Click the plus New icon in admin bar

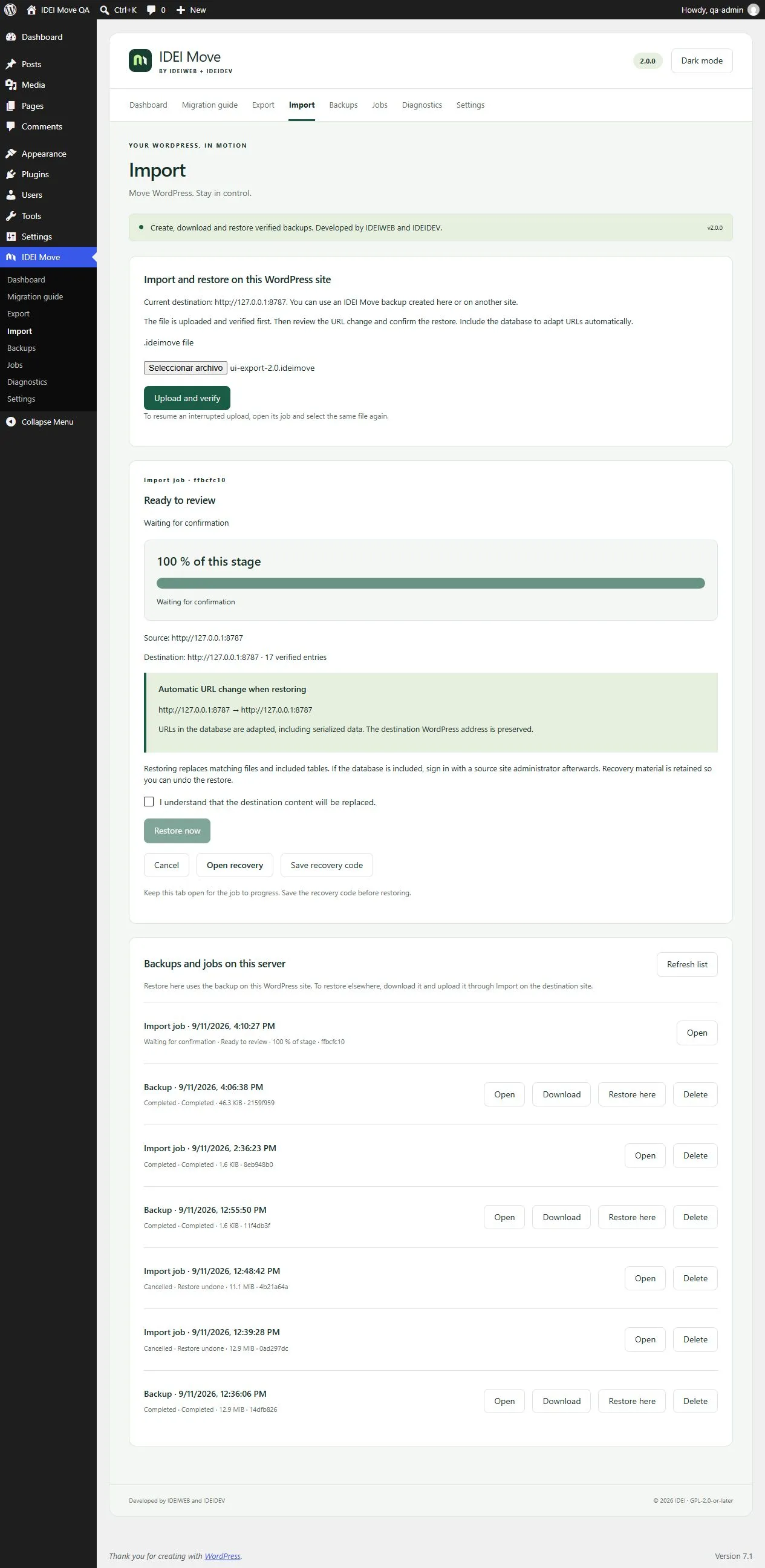point(180,10)
